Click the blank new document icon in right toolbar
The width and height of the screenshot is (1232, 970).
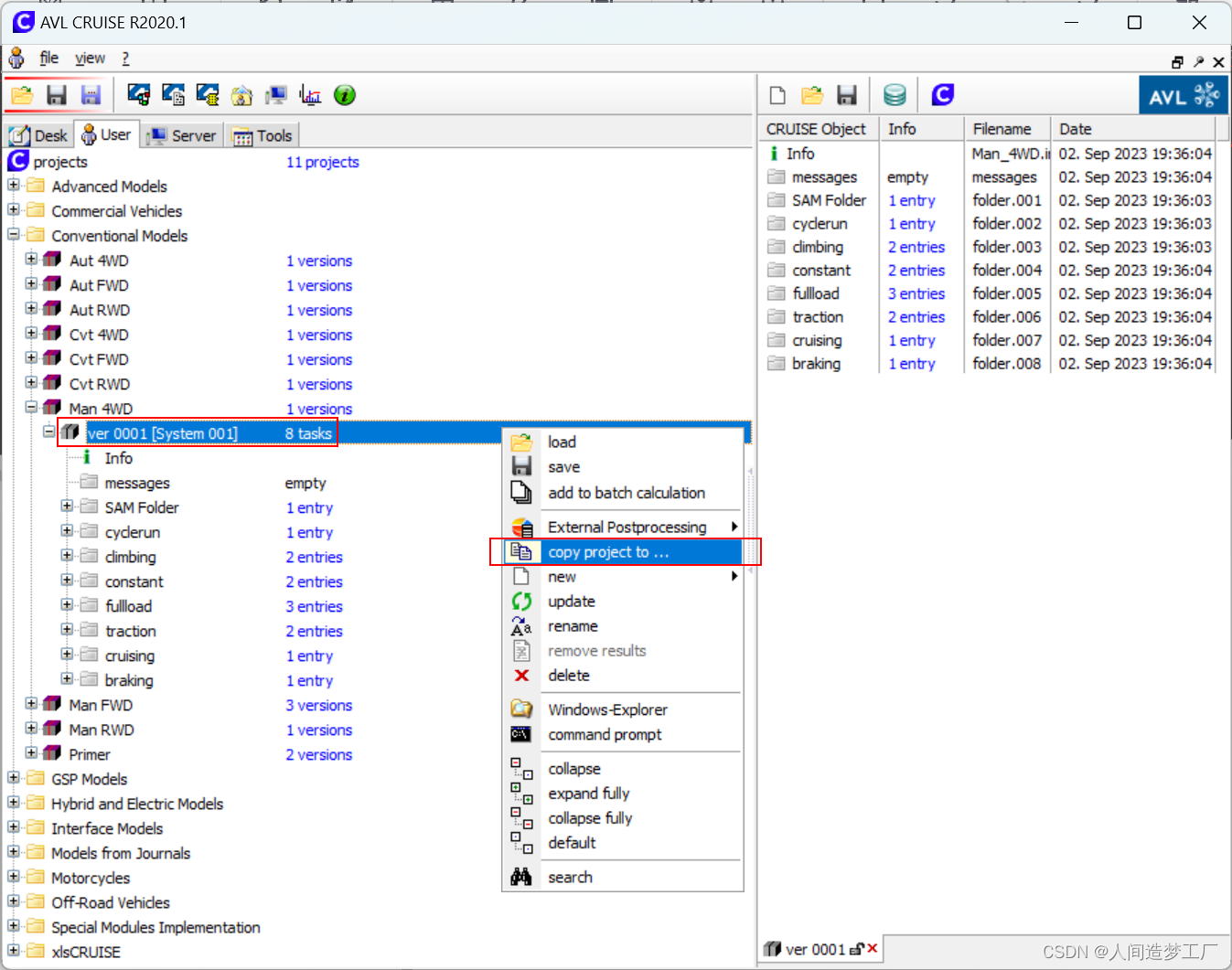(x=777, y=95)
